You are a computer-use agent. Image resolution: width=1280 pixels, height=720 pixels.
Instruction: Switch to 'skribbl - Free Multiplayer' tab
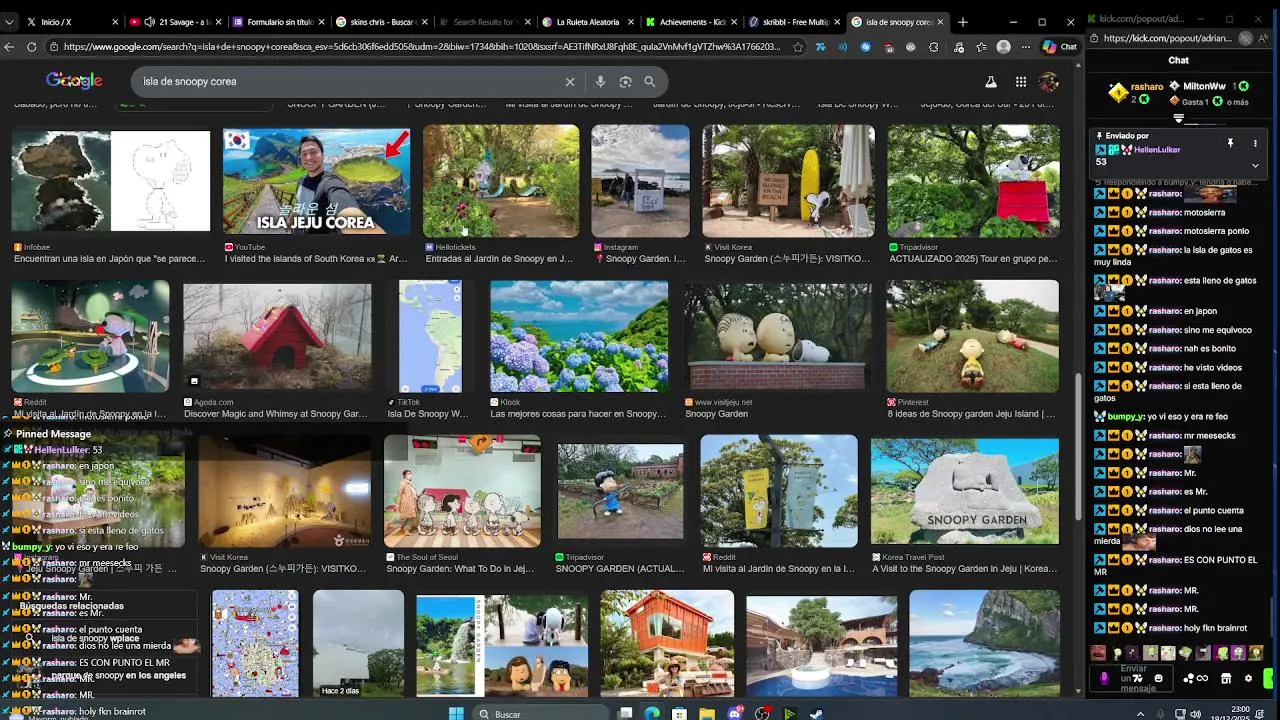click(x=793, y=22)
